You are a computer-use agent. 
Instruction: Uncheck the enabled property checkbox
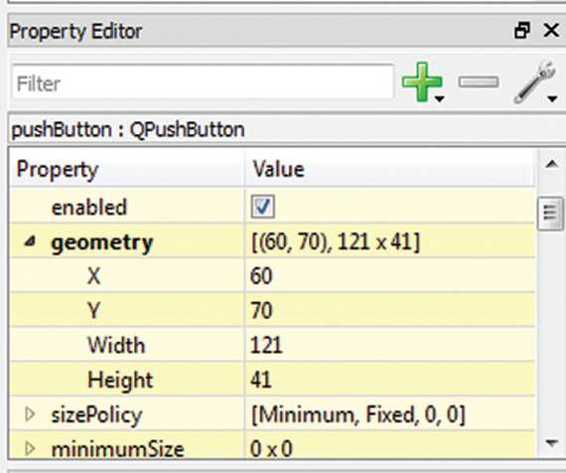pyautogui.click(x=262, y=207)
